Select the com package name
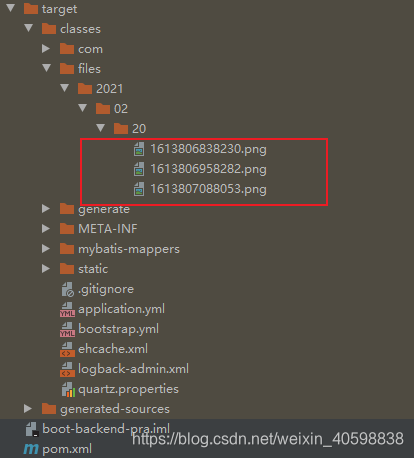 click(x=90, y=49)
